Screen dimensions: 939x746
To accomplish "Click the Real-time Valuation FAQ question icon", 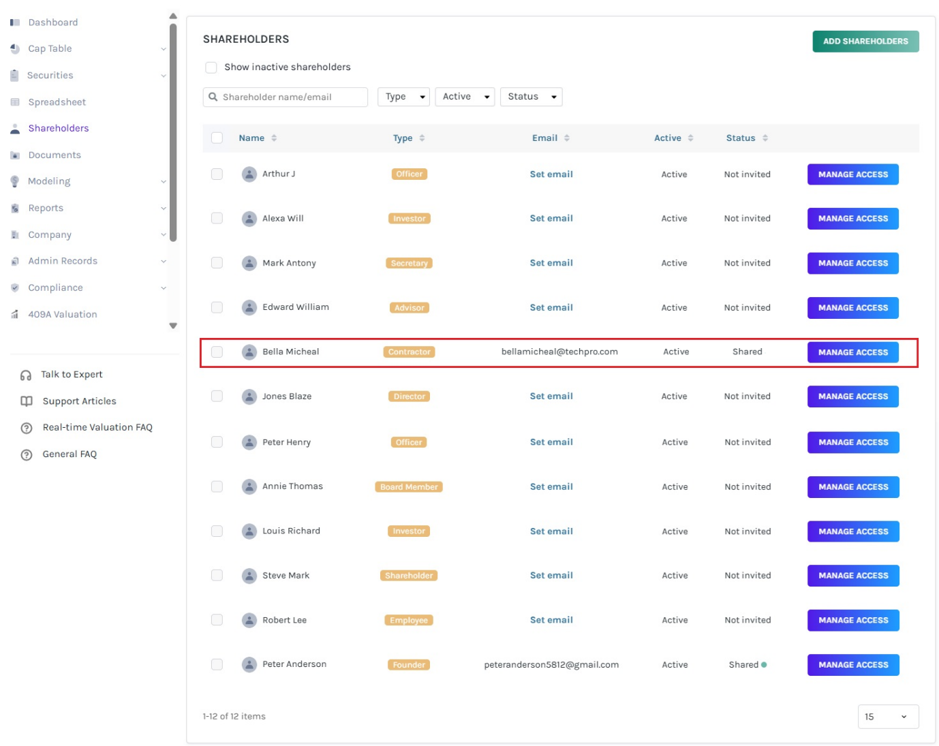I will coord(26,428).
